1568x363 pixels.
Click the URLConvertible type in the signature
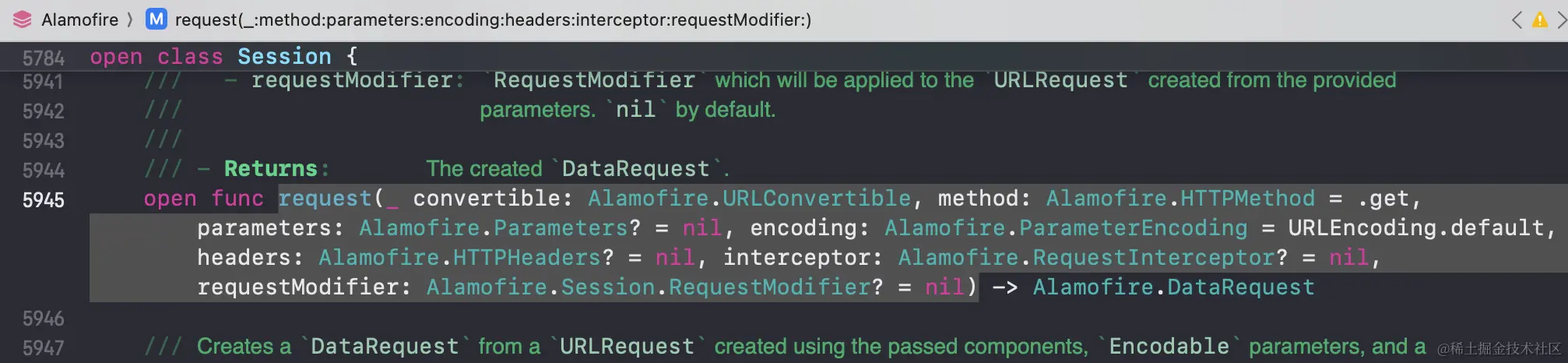tap(817, 199)
